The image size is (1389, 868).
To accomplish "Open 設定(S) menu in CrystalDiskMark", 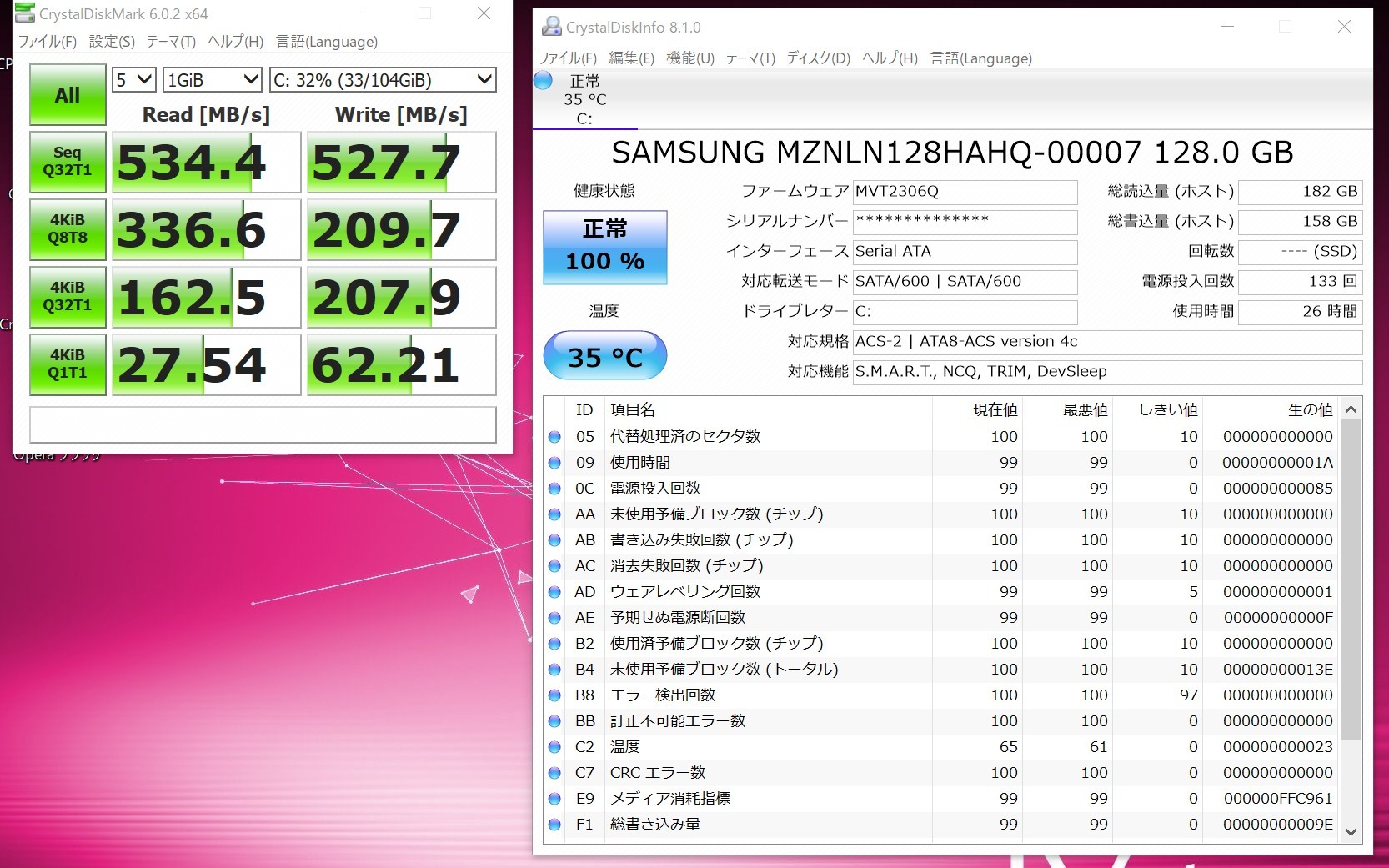I will [112, 42].
